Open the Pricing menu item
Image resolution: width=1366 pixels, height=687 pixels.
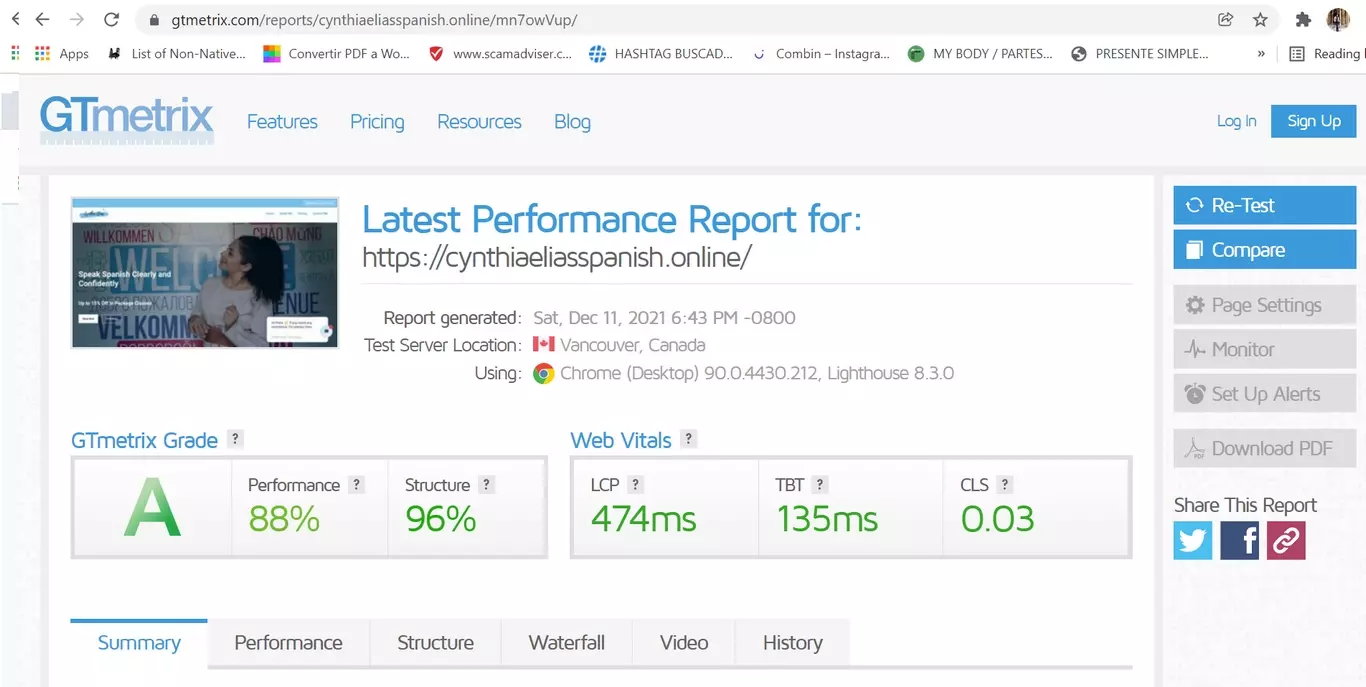377,122
